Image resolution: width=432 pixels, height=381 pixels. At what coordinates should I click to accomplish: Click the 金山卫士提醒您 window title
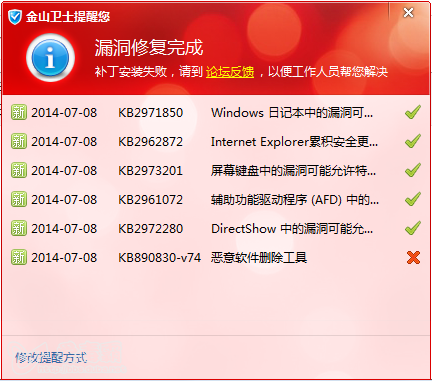68,17
